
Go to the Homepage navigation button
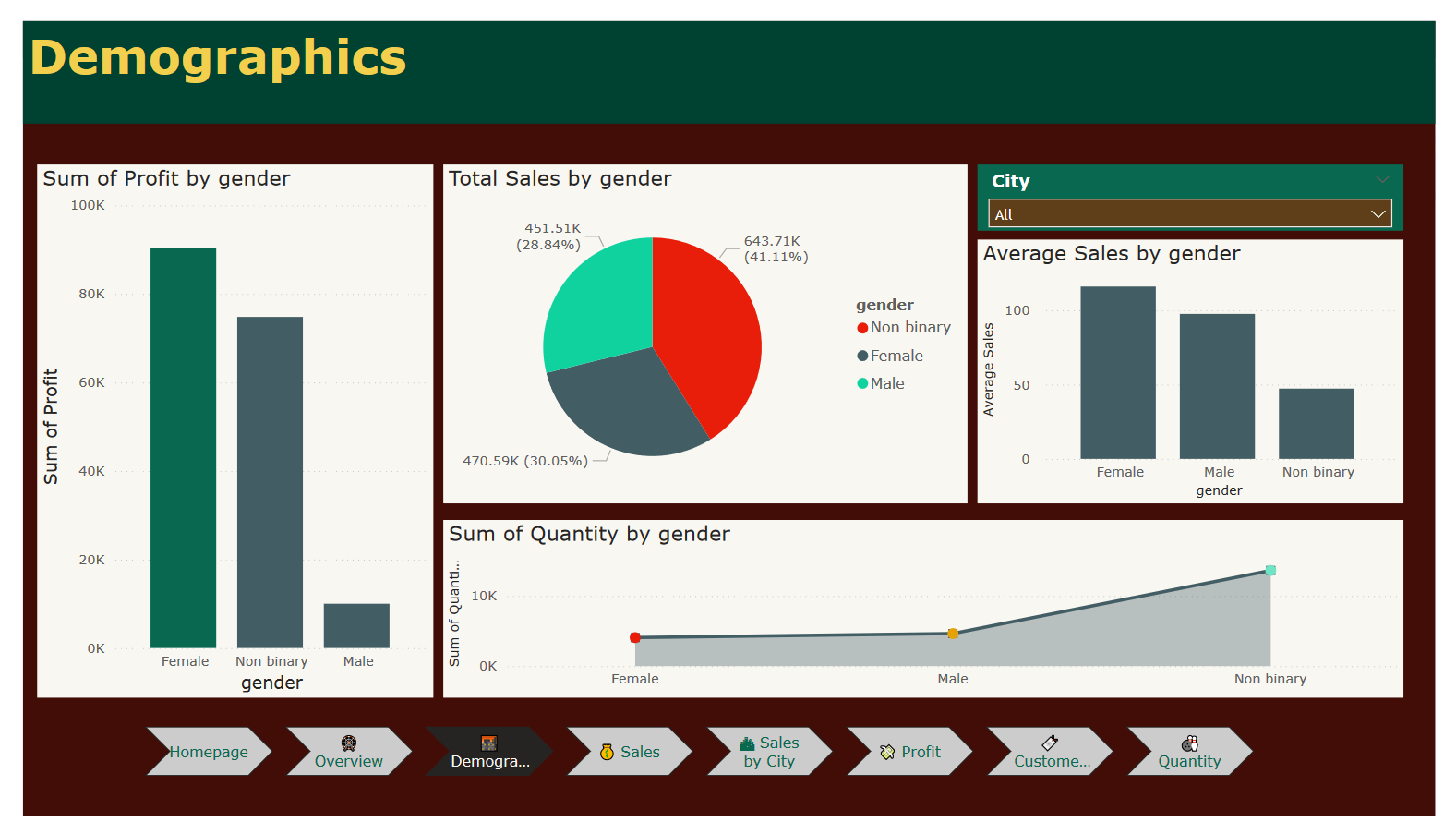coord(209,751)
